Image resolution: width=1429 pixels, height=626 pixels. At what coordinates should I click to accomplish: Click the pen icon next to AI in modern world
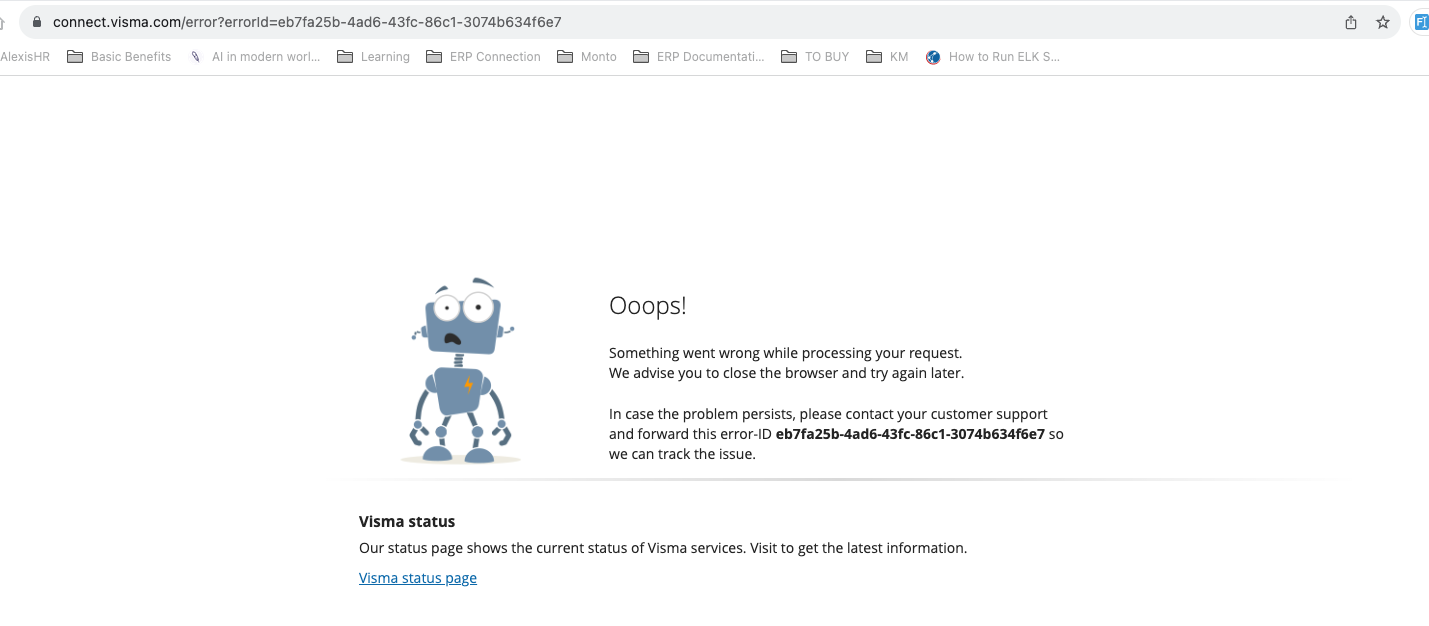point(195,56)
